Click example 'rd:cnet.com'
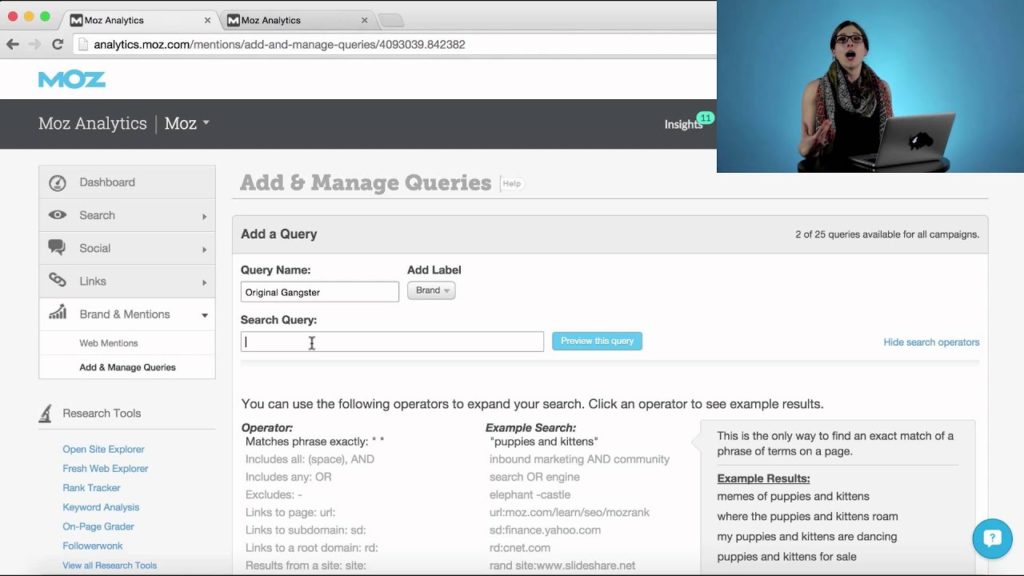1024x576 pixels. coord(519,547)
